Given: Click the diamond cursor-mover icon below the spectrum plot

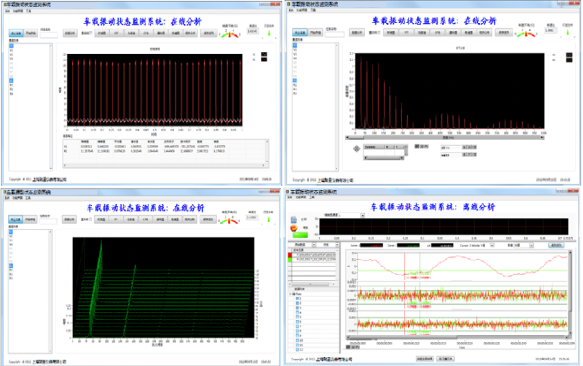Looking at the screenshot, I should pyautogui.click(x=356, y=149).
